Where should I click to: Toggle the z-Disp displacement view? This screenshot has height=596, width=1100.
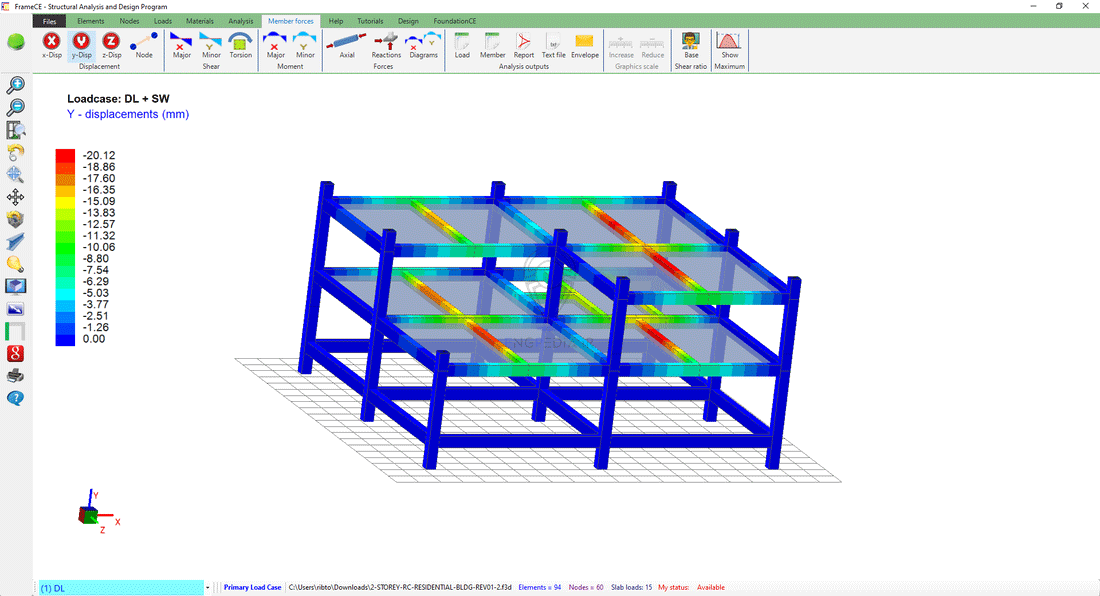coord(112,44)
